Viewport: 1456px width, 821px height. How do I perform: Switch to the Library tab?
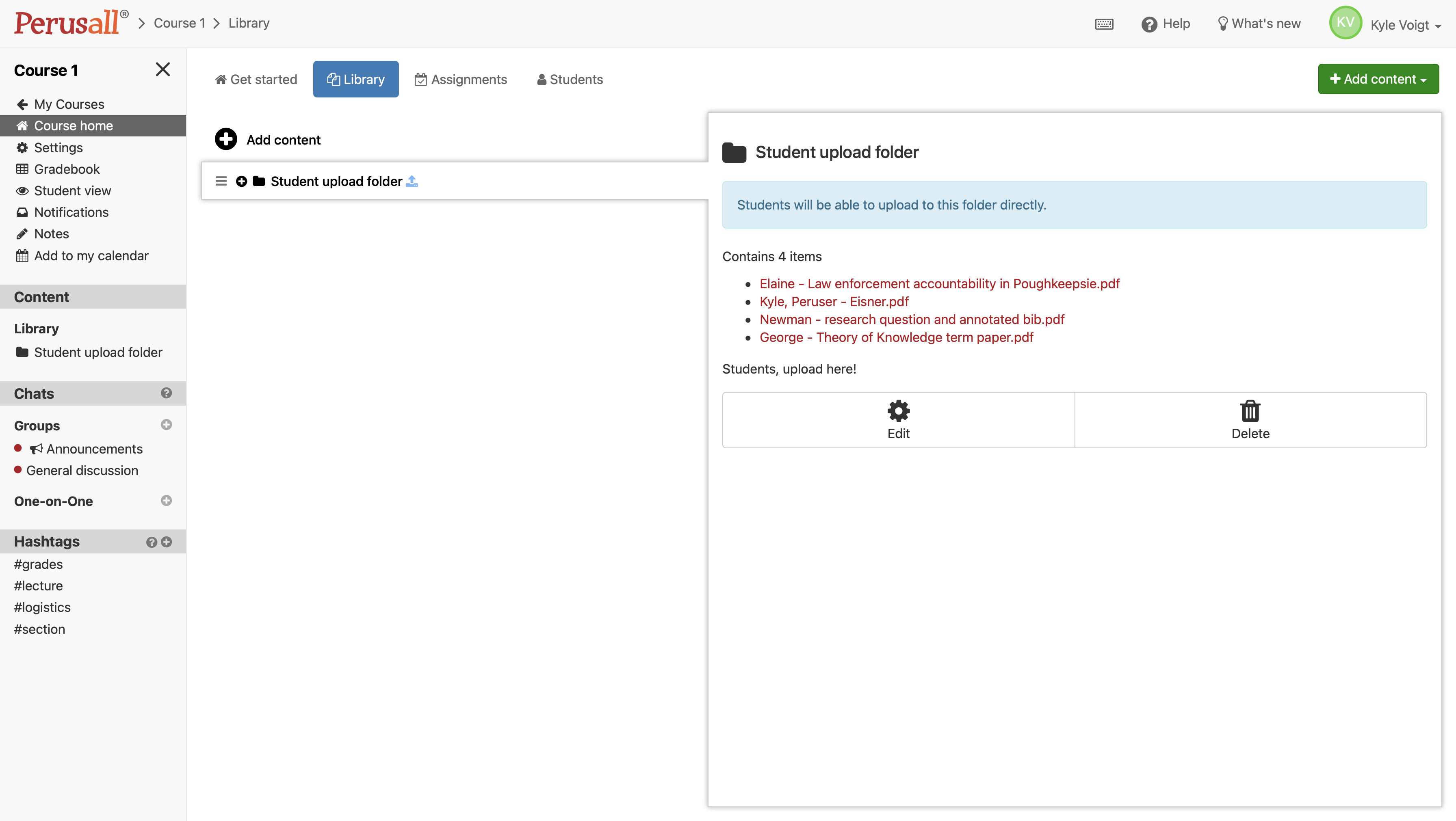[355, 79]
